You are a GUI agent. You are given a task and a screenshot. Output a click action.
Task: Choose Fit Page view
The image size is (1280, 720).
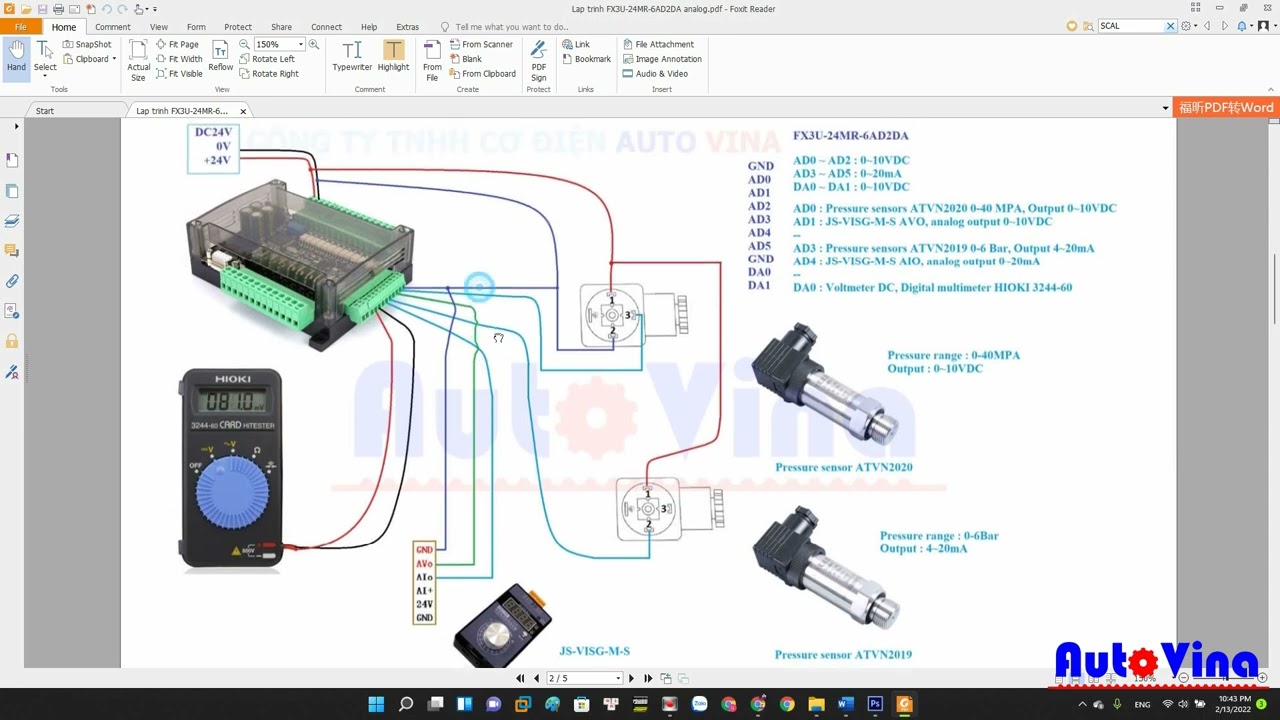pos(177,44)
